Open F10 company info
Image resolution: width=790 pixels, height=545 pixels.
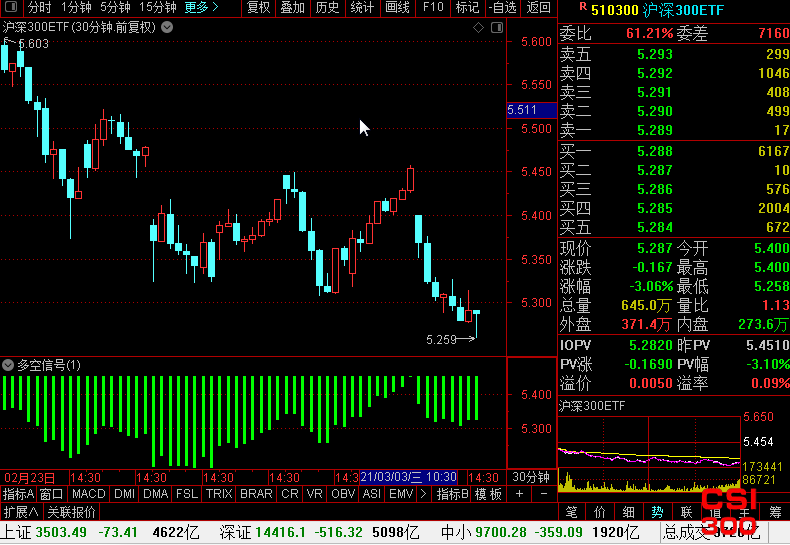point(433,7)
